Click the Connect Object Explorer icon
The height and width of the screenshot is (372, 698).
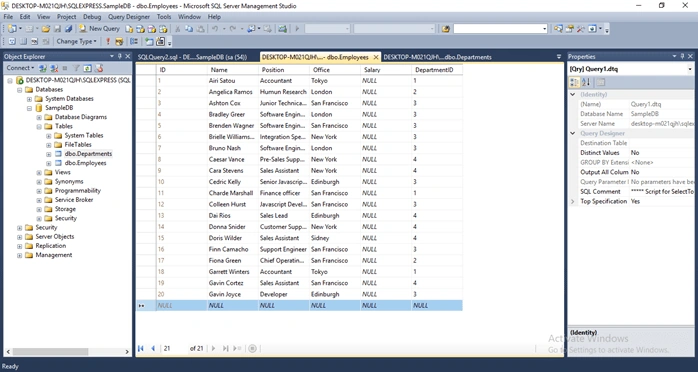(x=43, y=68)
